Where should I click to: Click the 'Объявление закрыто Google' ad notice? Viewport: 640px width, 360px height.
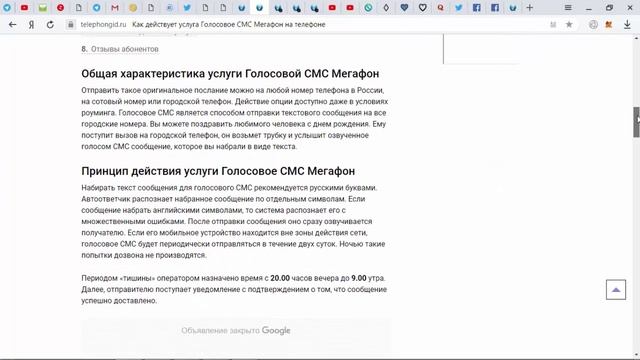236,331
